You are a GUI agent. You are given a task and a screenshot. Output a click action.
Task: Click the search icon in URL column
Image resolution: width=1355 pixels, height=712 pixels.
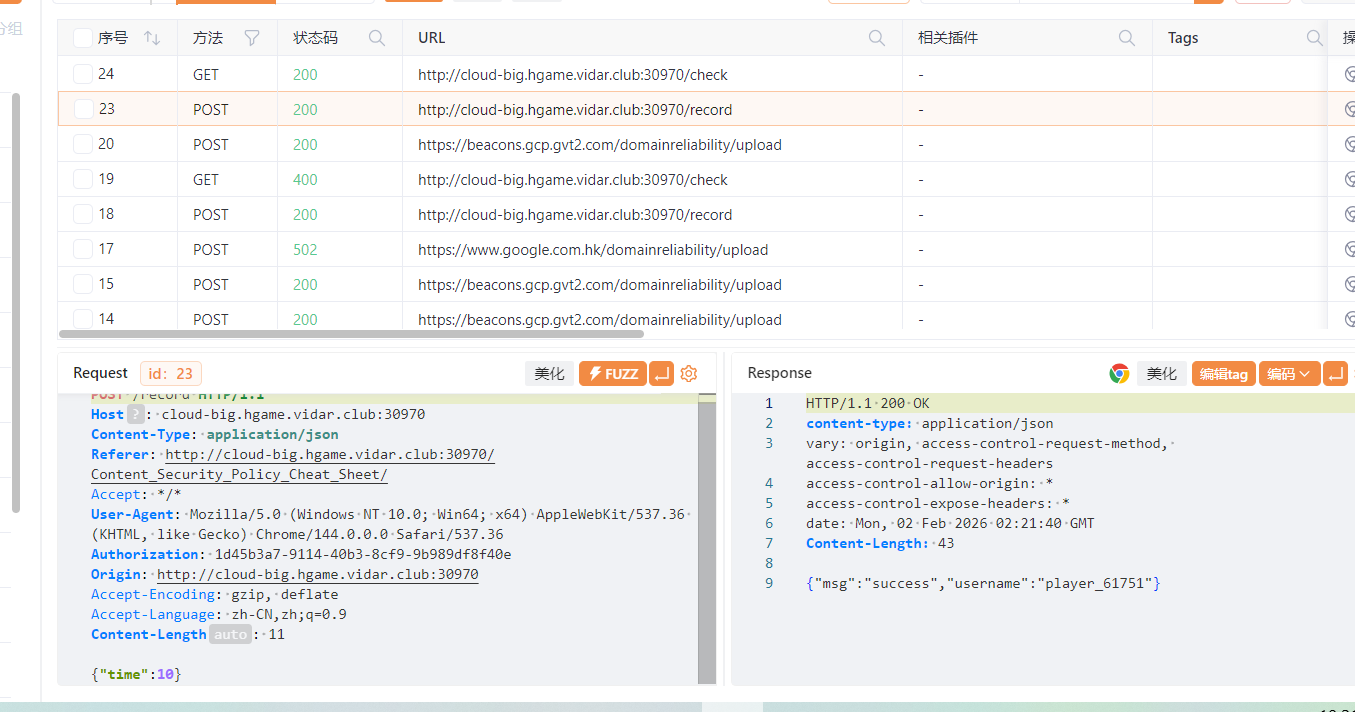point(877,38)
